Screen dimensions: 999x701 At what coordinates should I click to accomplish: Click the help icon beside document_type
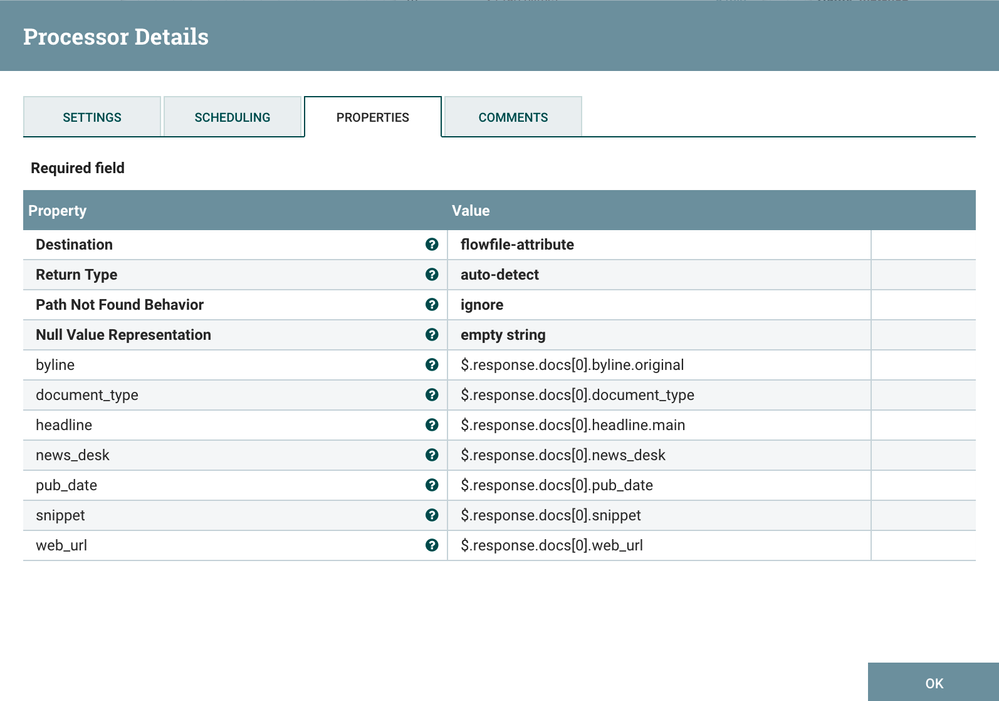(x=432, y=395)
